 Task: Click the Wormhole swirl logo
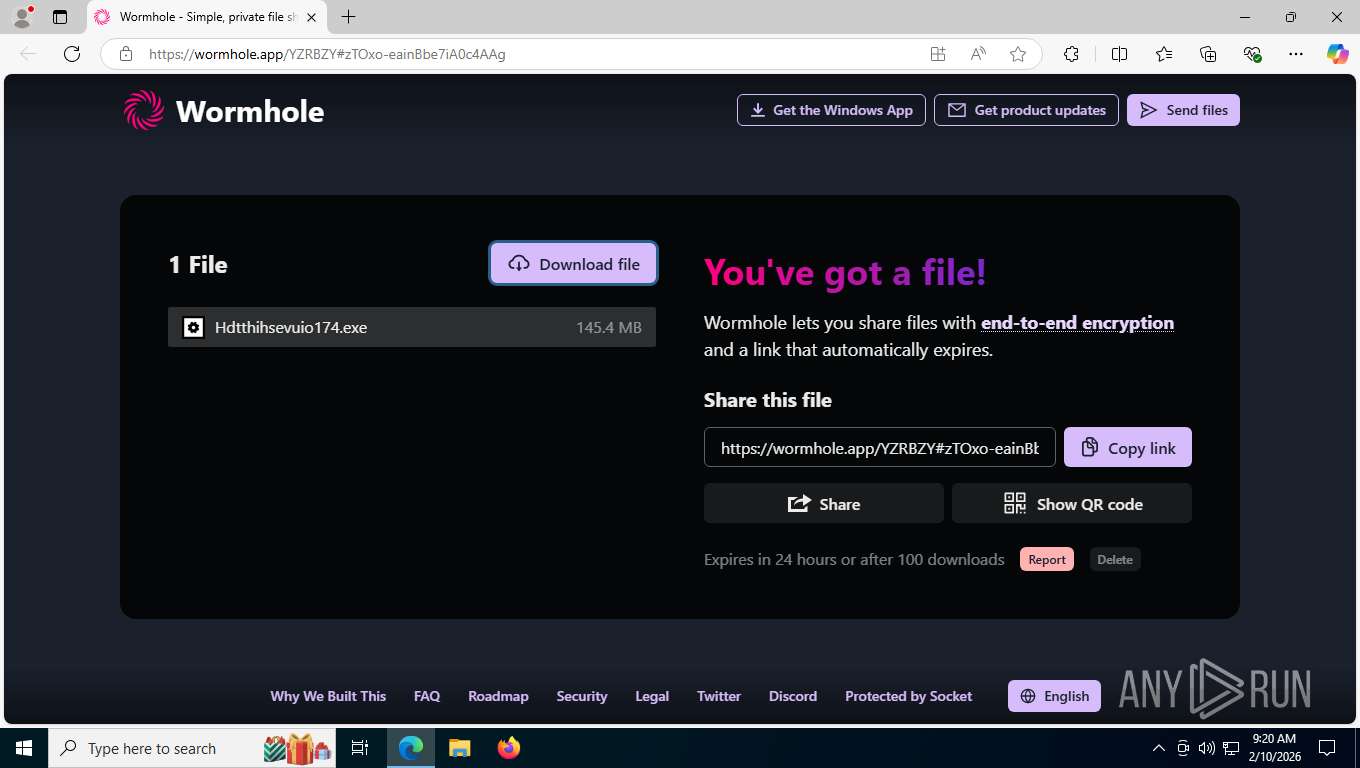point(143,110)
